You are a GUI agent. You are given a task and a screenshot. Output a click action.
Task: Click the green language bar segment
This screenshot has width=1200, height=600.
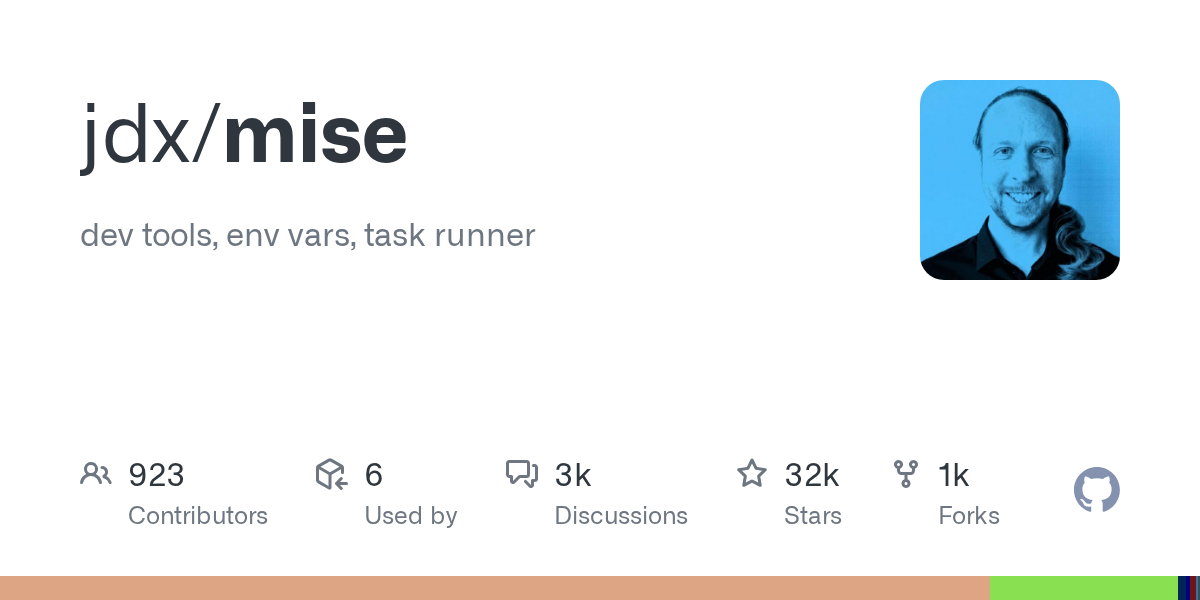coord(1084,588)
